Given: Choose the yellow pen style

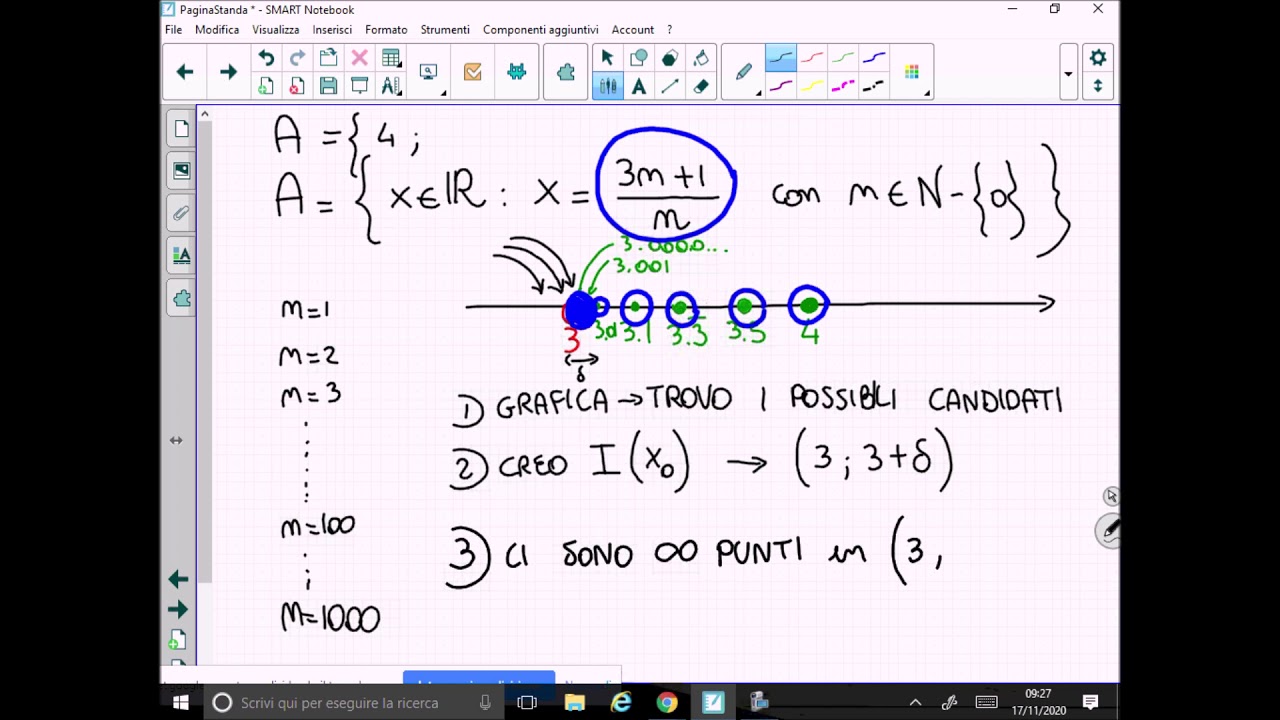Looking at the screenshot, I should point(812,87).
